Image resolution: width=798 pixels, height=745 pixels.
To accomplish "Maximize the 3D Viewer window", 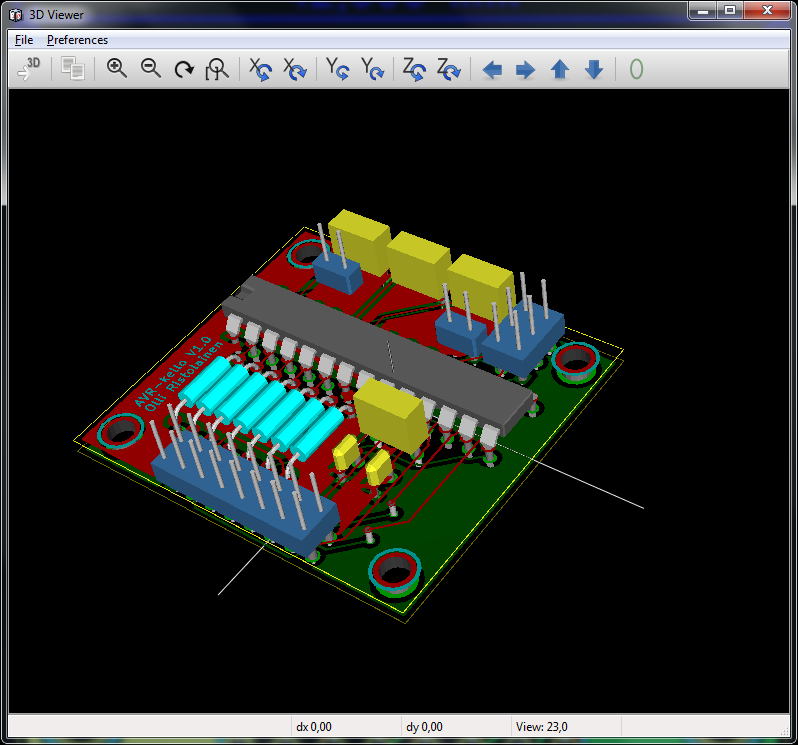I will coord(731,10).
